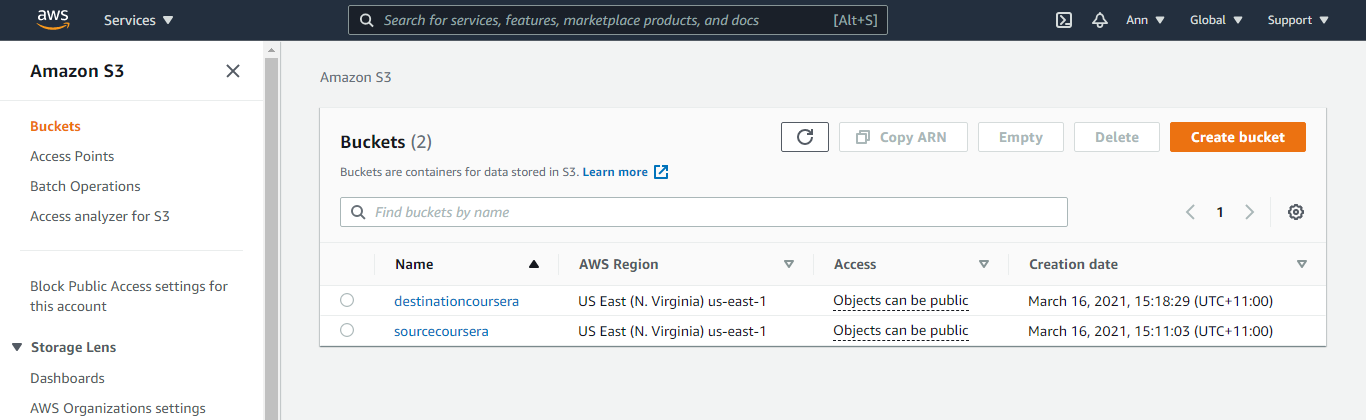Open Batch Operations in sidebar
Screen dimensions: 1366x420
pos(85,186)
